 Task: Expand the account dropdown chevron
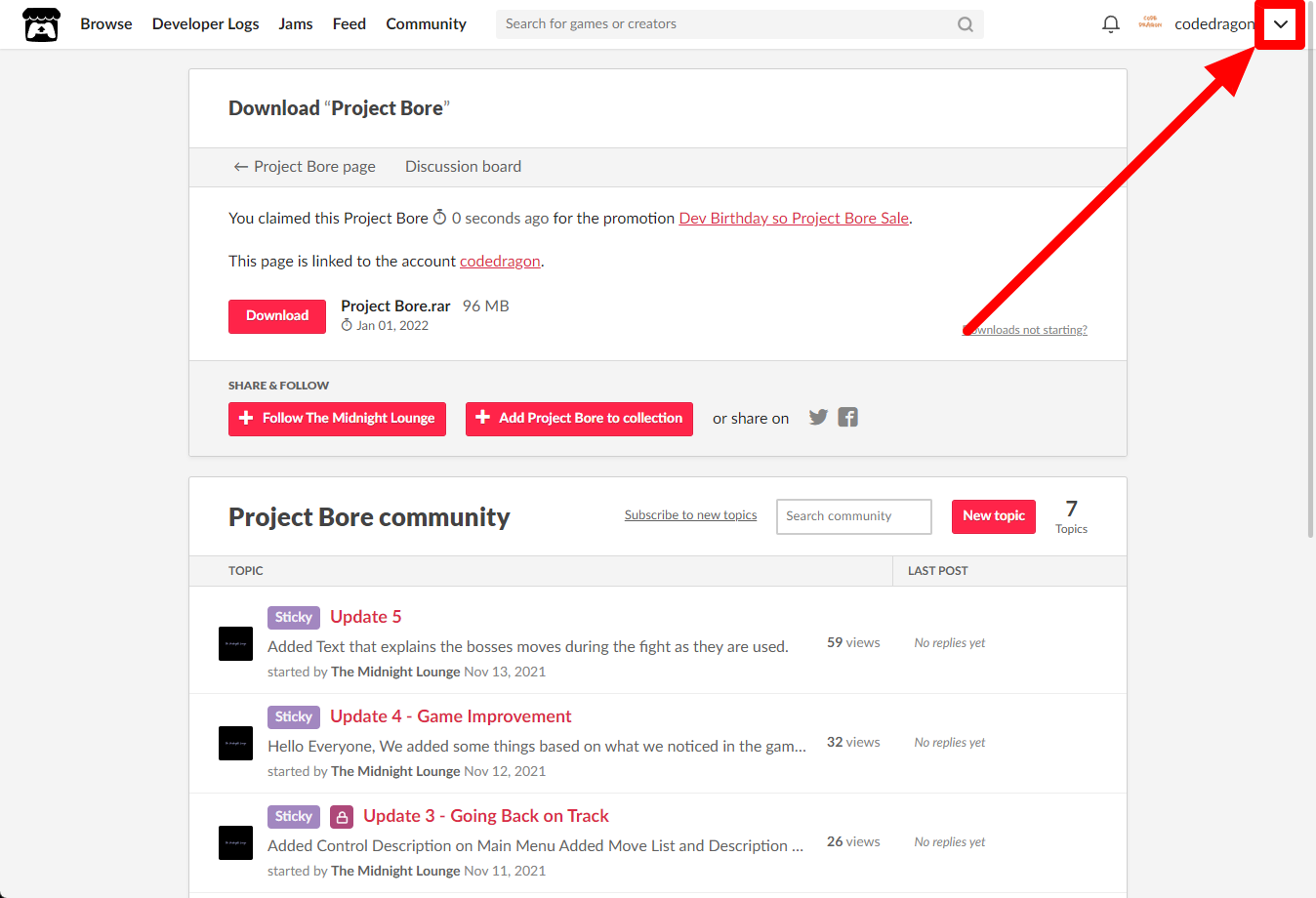coord(1281,24)
